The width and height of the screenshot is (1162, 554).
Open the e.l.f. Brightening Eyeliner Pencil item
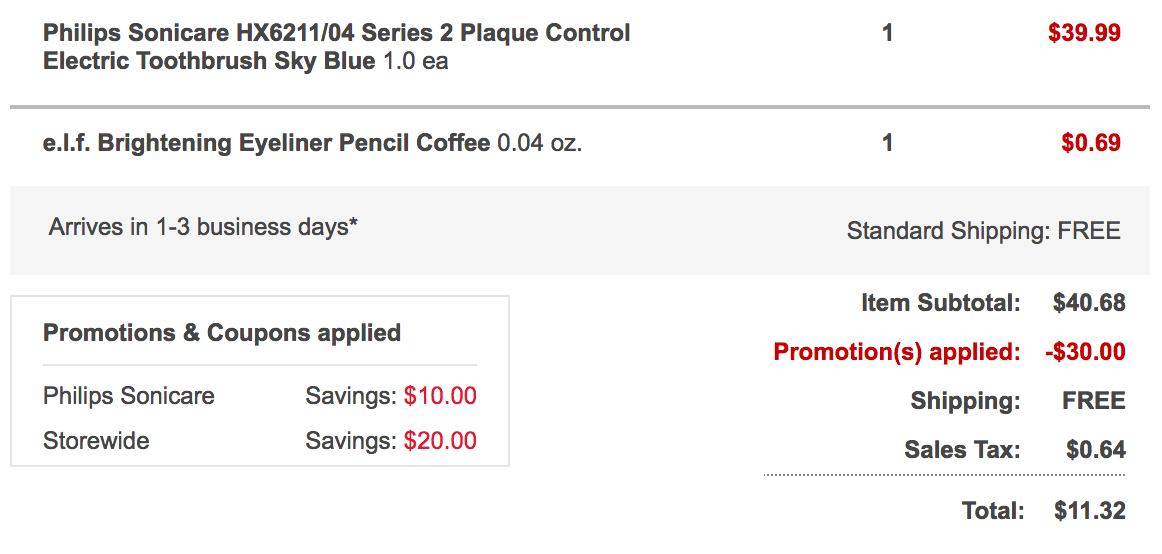pos(267,143)
